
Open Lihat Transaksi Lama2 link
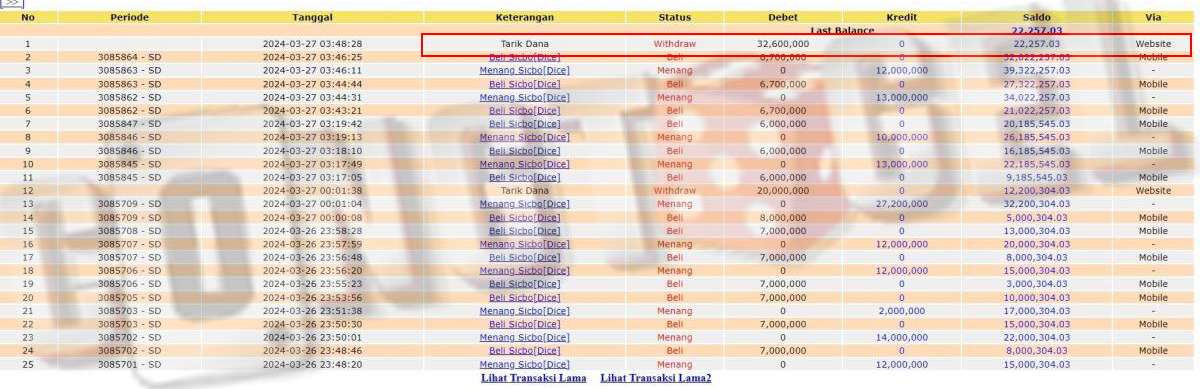655,378
